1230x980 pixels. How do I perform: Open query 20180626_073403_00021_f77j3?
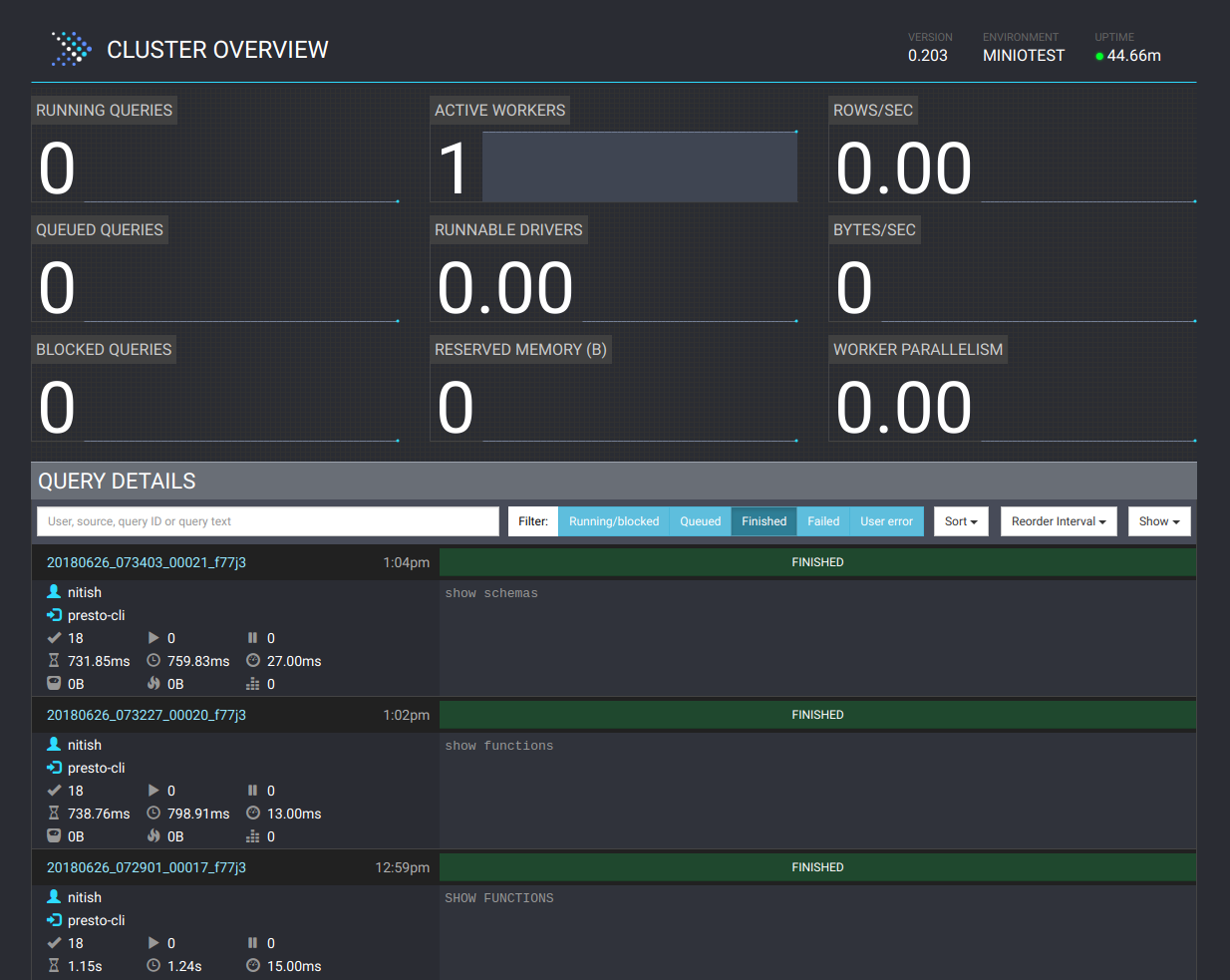tap(147, 562)
